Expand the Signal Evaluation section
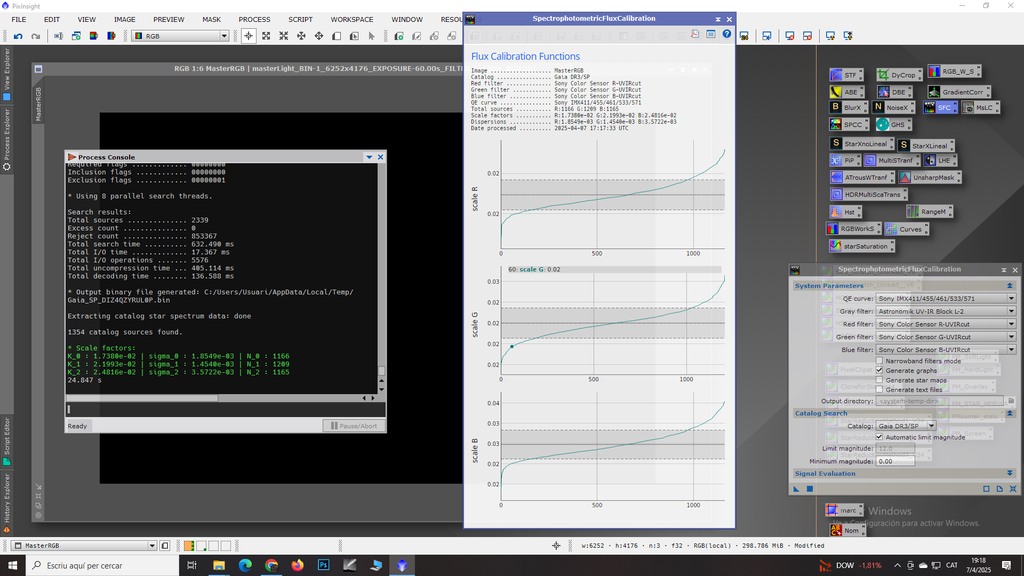This screenshot has width=1024, height=576. pyautogui.click(x=1010, y=473)
